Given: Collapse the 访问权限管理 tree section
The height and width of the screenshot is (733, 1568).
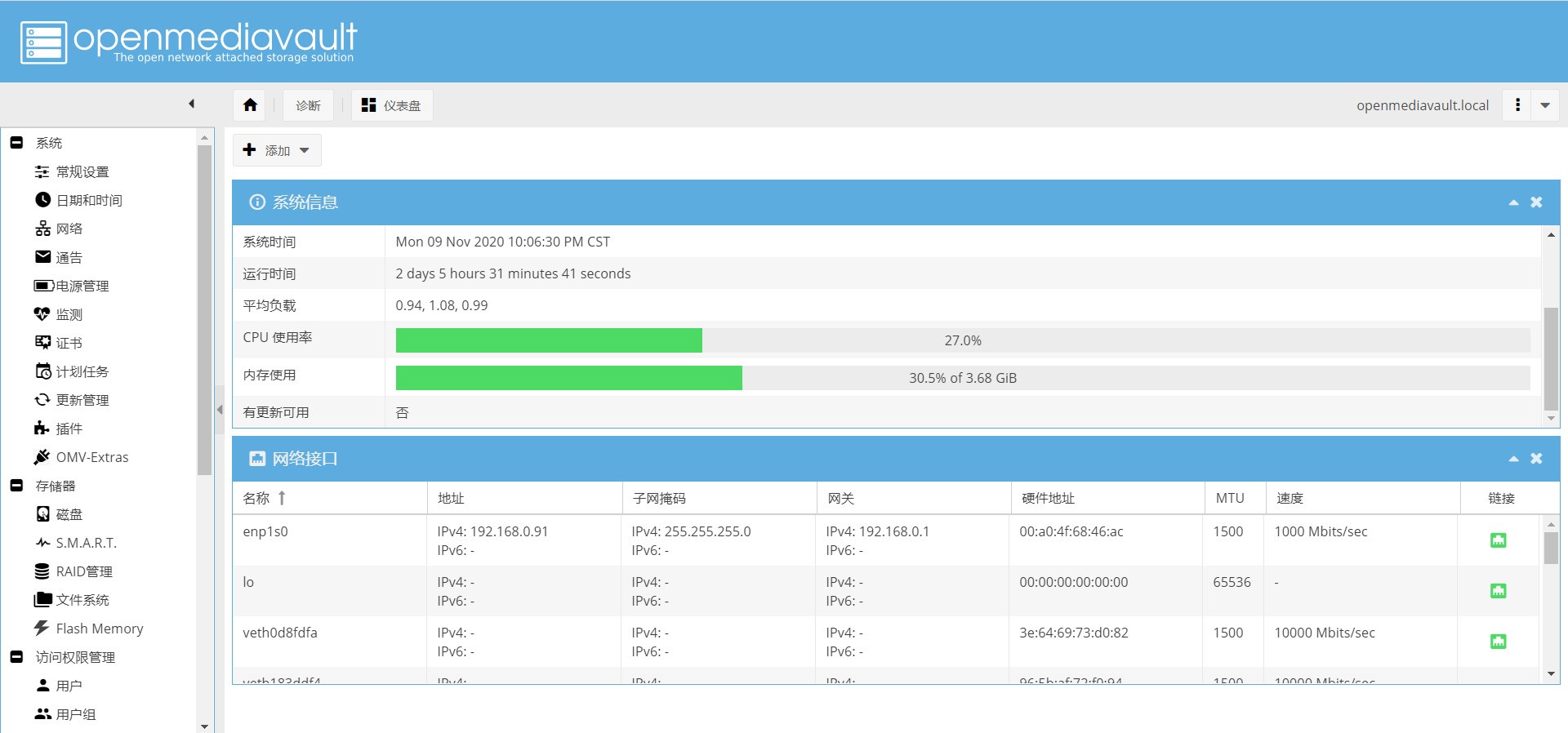Looking at the screenshot, I should point(16,657).
